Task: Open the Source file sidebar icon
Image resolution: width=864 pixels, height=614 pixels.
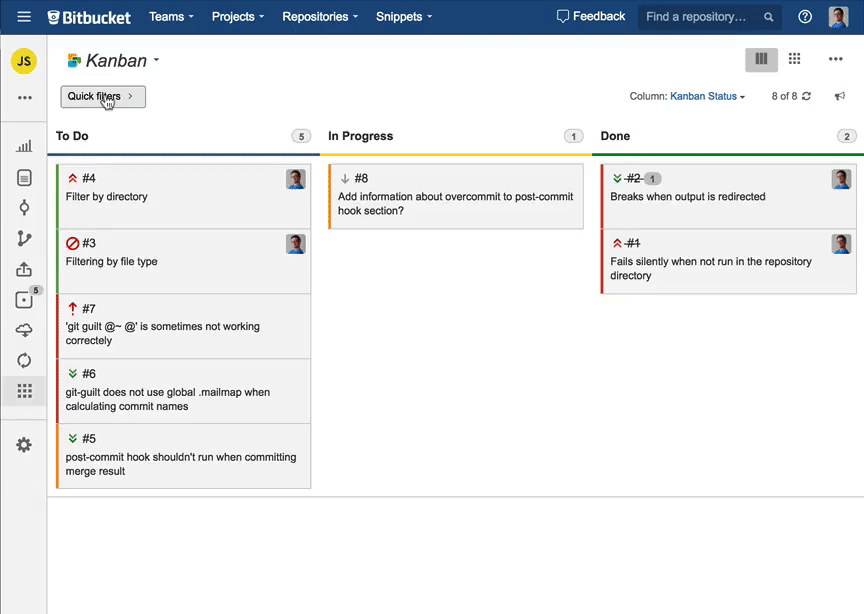Action: coord(24,177)
